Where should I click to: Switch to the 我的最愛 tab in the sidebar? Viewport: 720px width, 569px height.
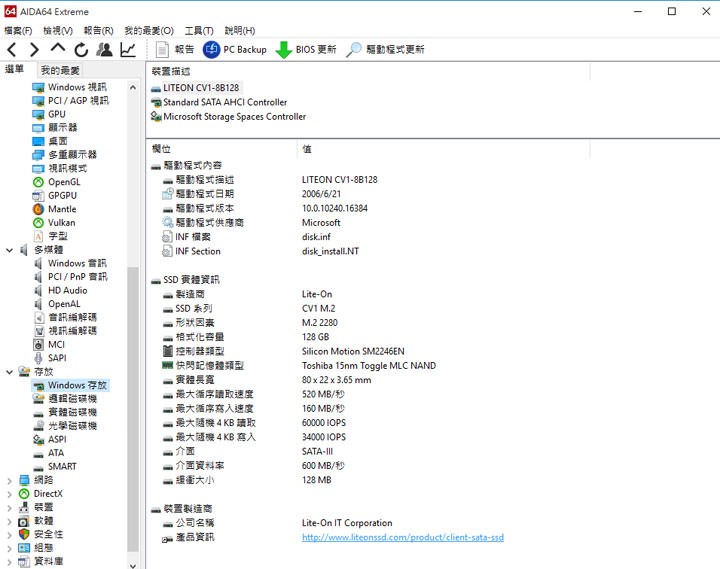[60, 70]
